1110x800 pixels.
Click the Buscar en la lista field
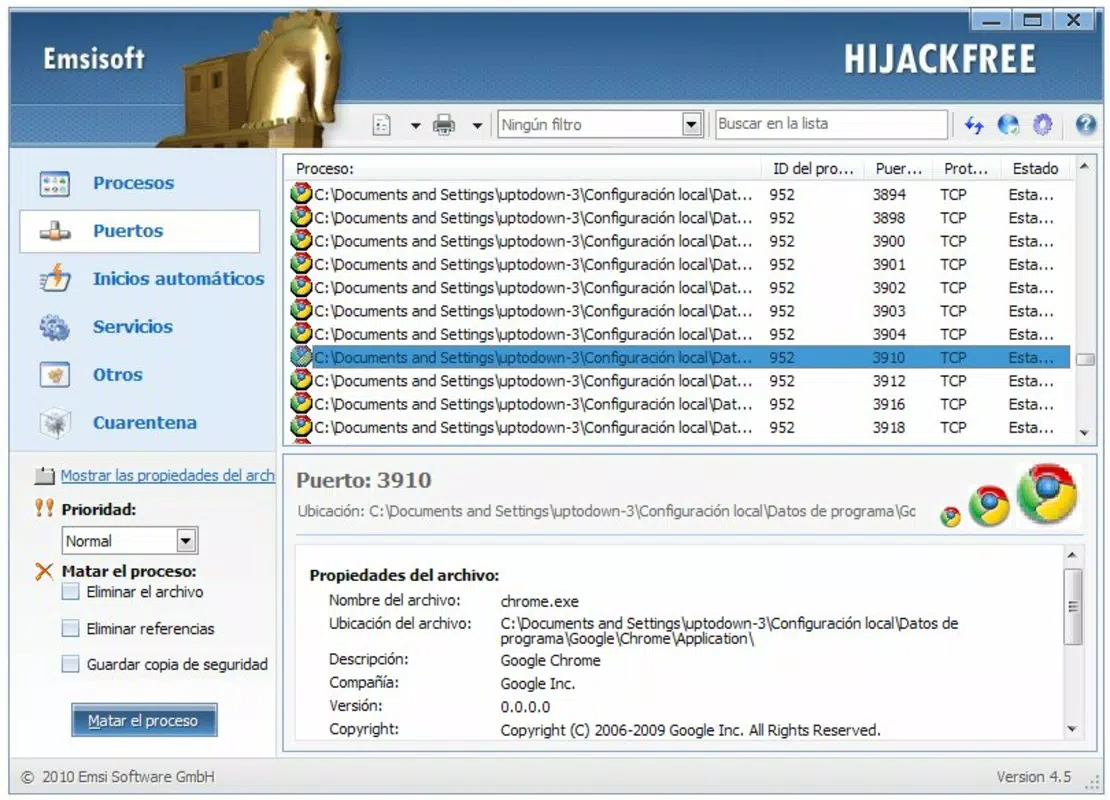coord(831,124)
